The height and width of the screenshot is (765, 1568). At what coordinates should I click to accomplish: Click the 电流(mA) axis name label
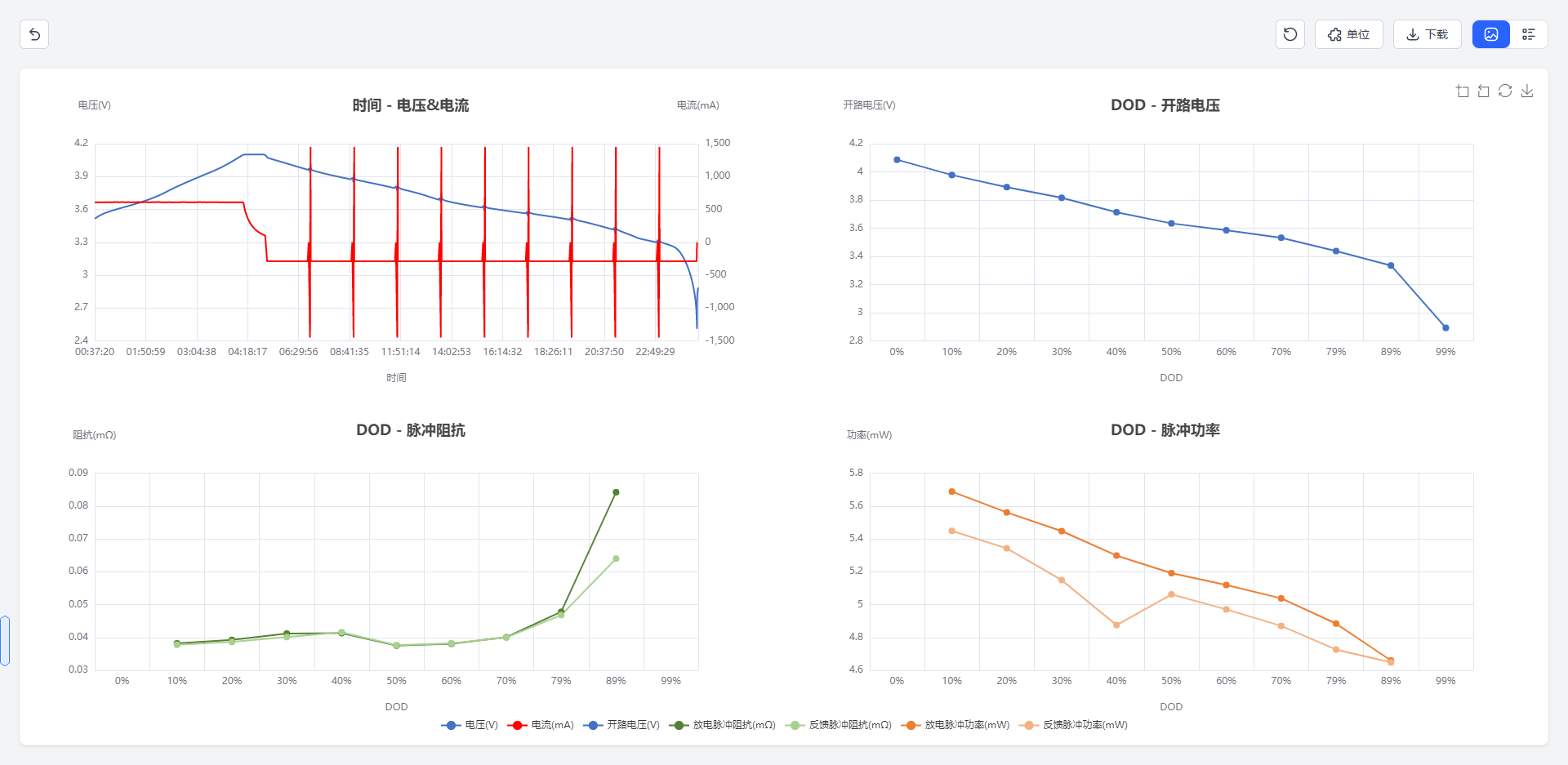click(x=698, y=105)
